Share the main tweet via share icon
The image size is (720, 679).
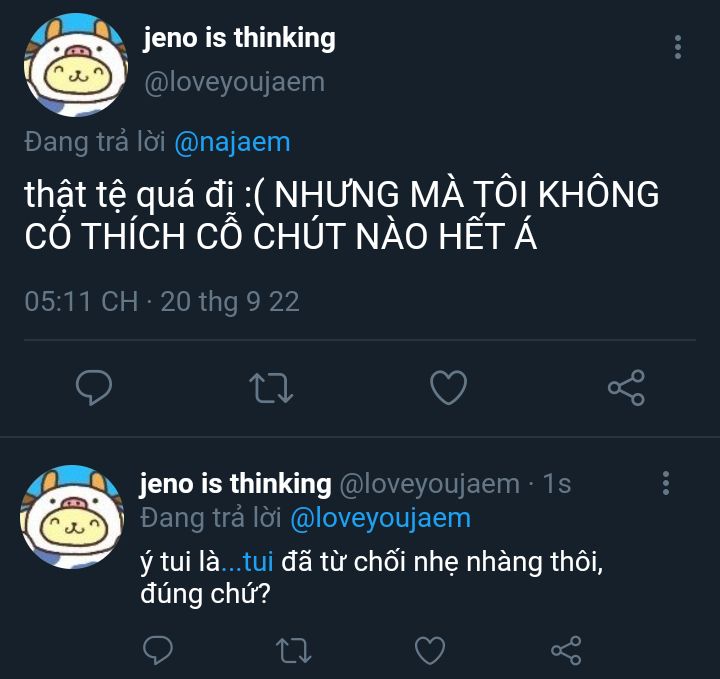click(626, 388)
